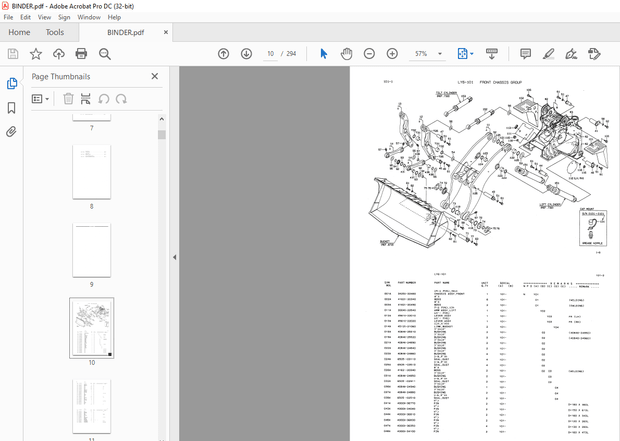
Task: Zoom in on the page
Action: click(392, 54)
